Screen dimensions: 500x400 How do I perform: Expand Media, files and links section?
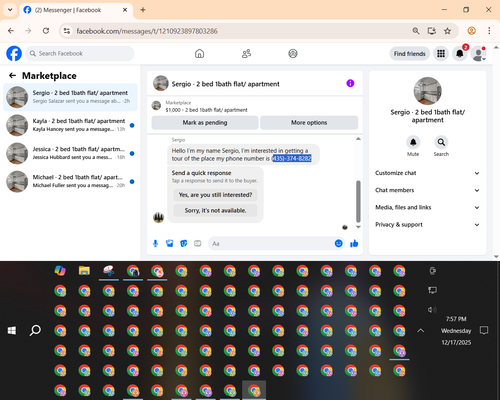(427, 207)
